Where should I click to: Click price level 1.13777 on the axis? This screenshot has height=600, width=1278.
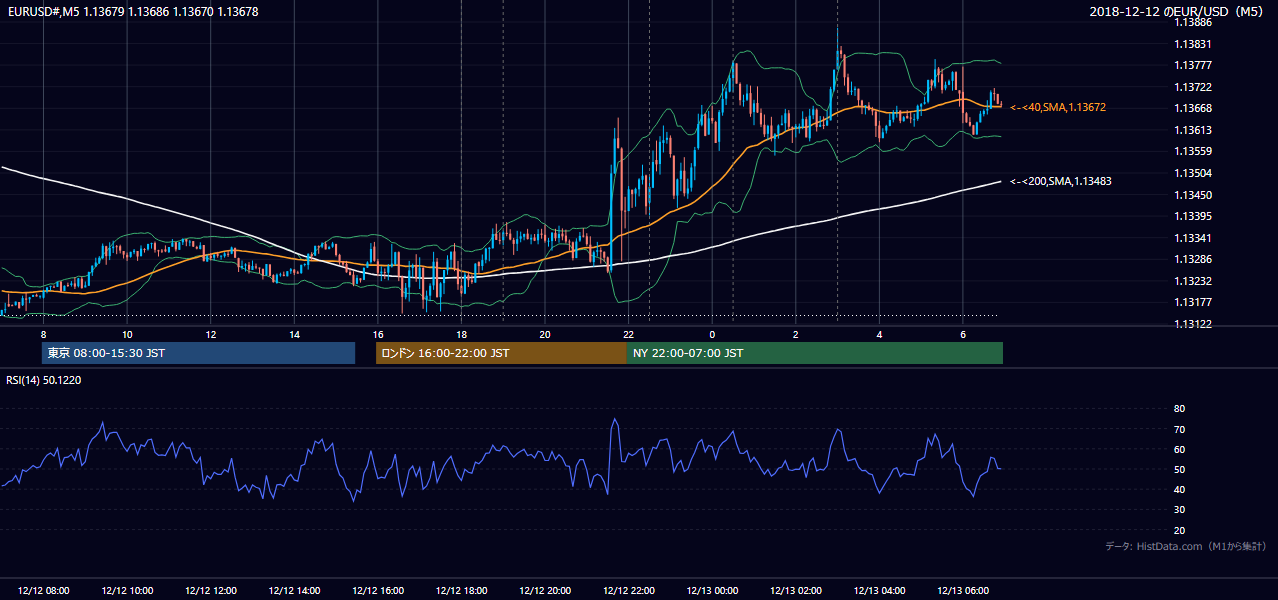(x=1194, y=65)
